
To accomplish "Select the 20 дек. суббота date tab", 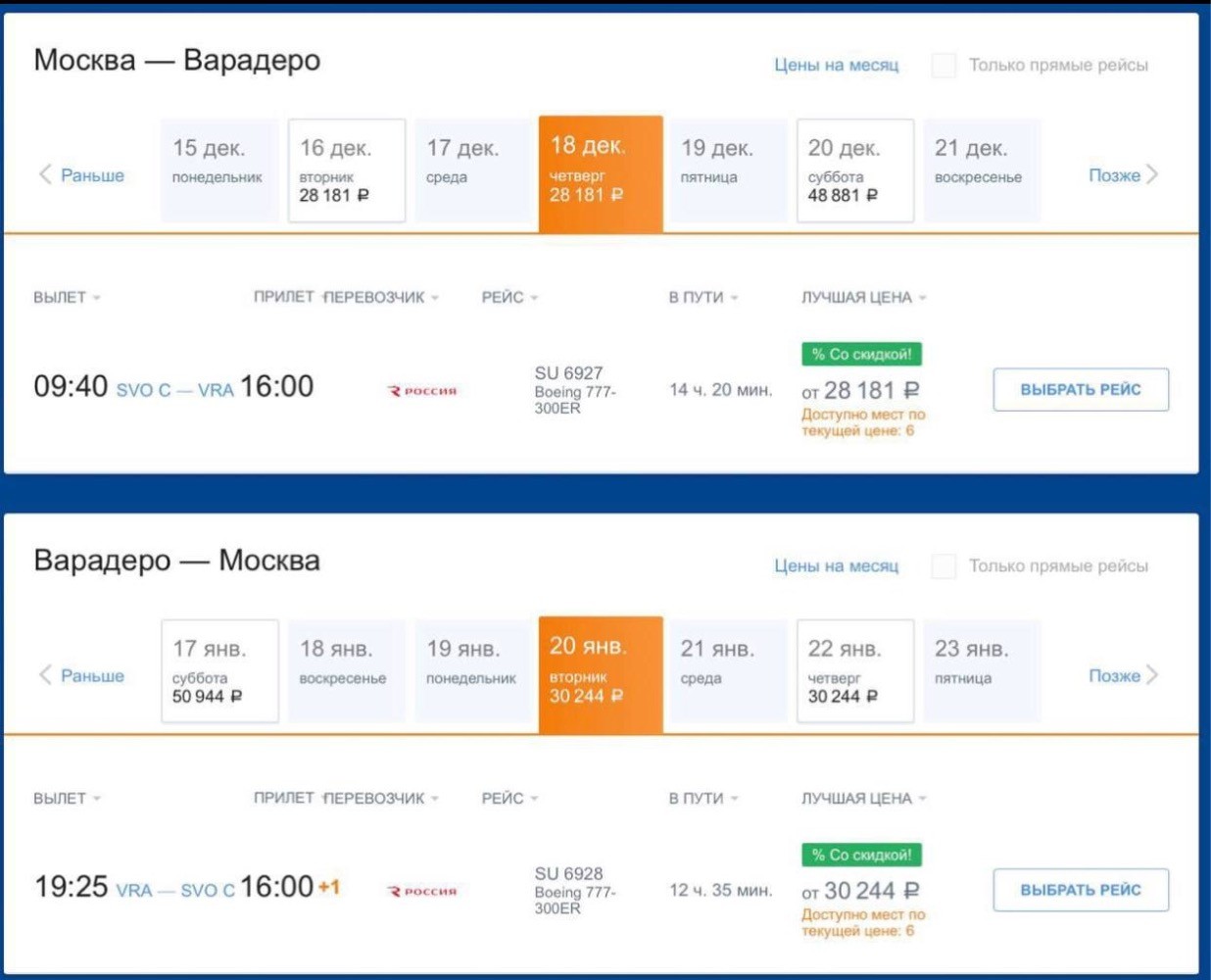I will [855, 171].
